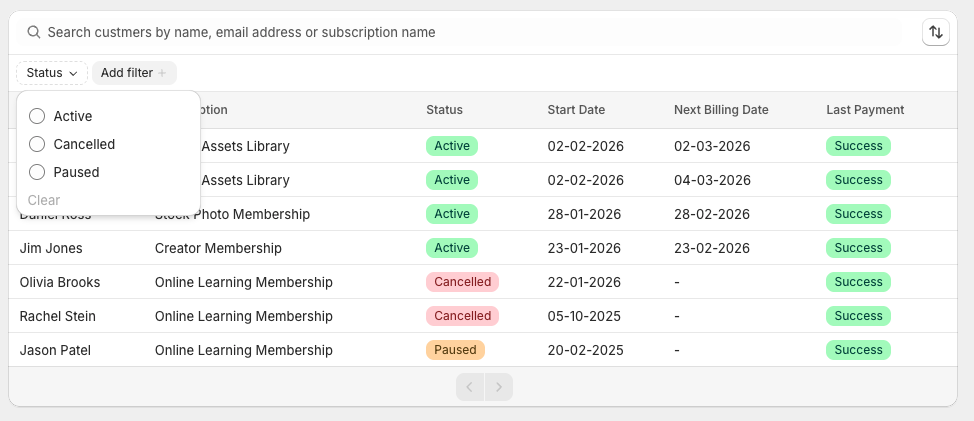
Task: Click the Last Payment column header
Action: click(865, 110)
